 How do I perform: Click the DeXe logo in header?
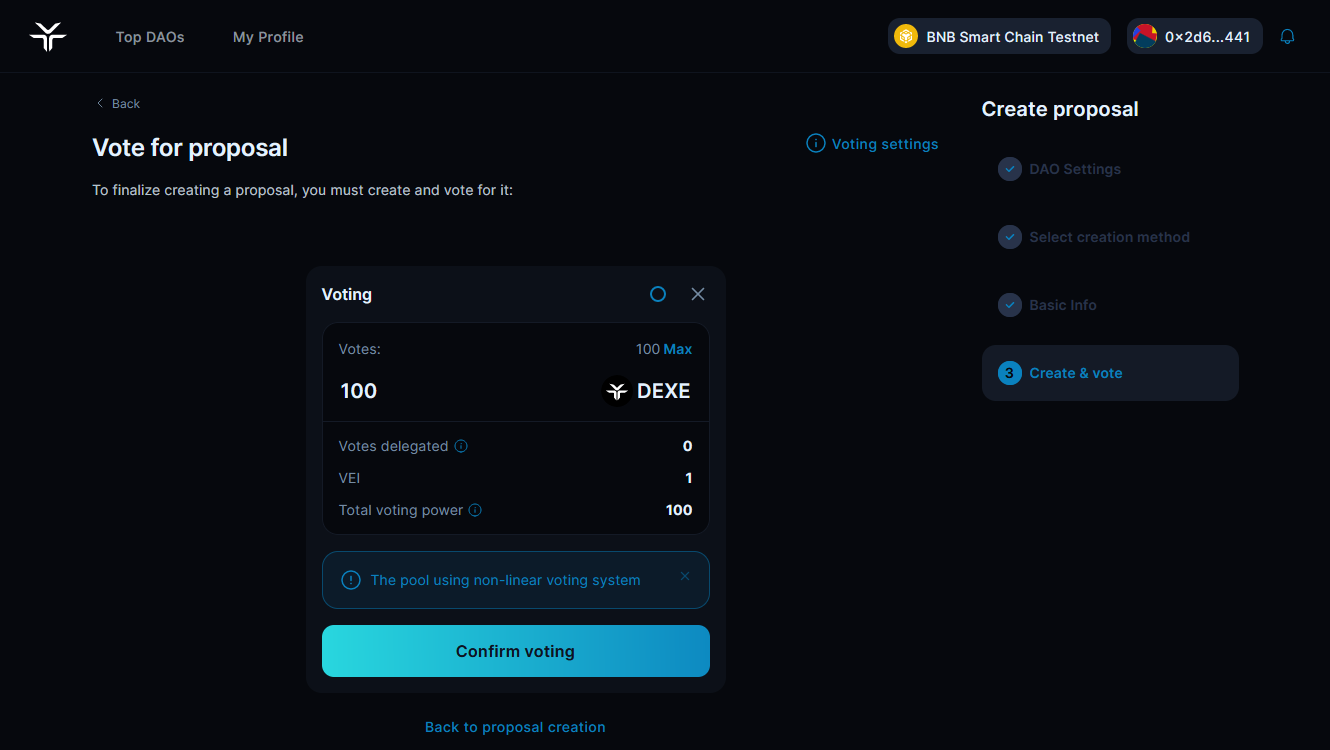(48, 37)
